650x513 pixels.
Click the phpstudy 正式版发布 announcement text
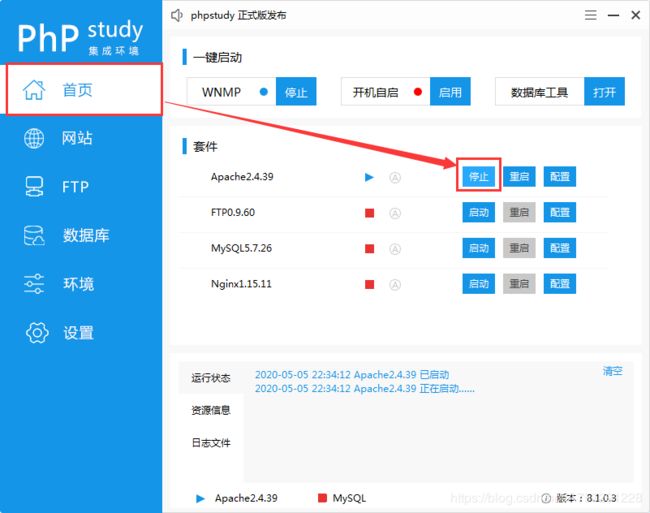point(238,15)
